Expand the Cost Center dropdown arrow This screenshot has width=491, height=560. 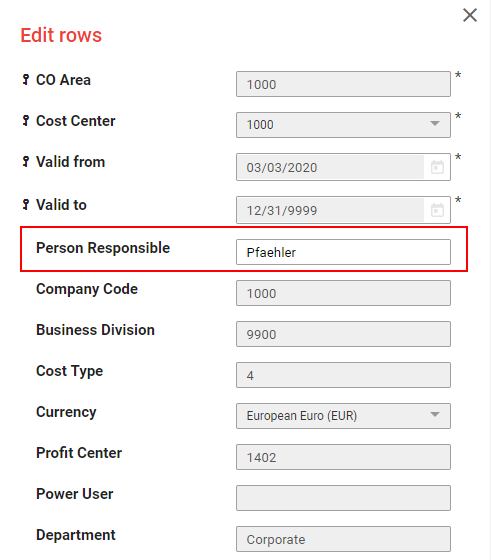pos(435,124)
